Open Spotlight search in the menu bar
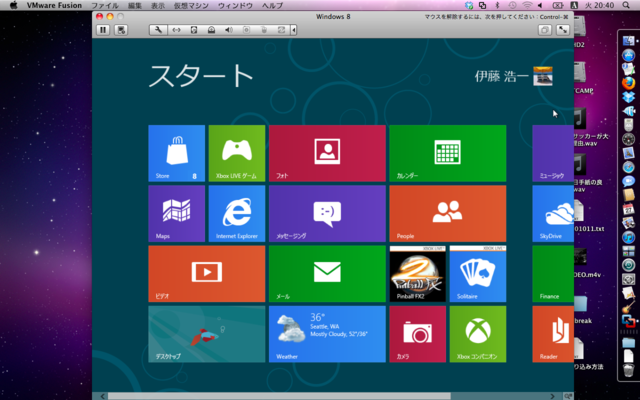The image size is (640, 400). point(626,5)
